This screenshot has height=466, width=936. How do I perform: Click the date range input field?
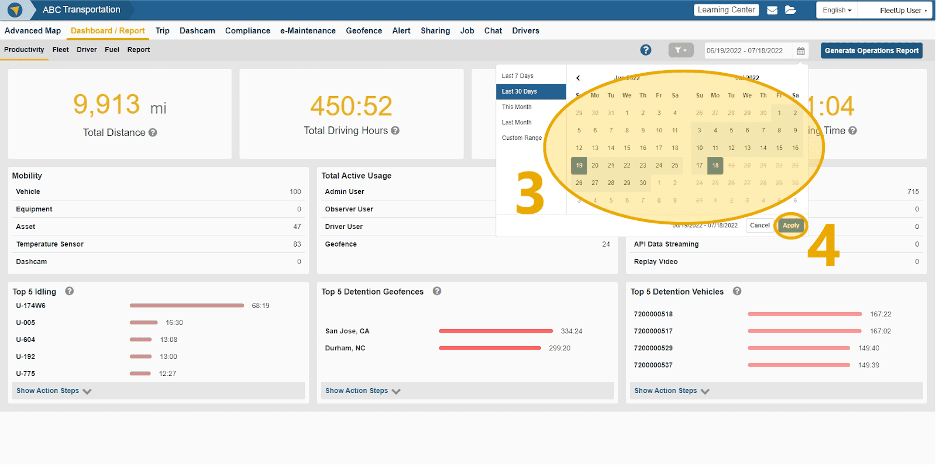click(x=749, y=50)
